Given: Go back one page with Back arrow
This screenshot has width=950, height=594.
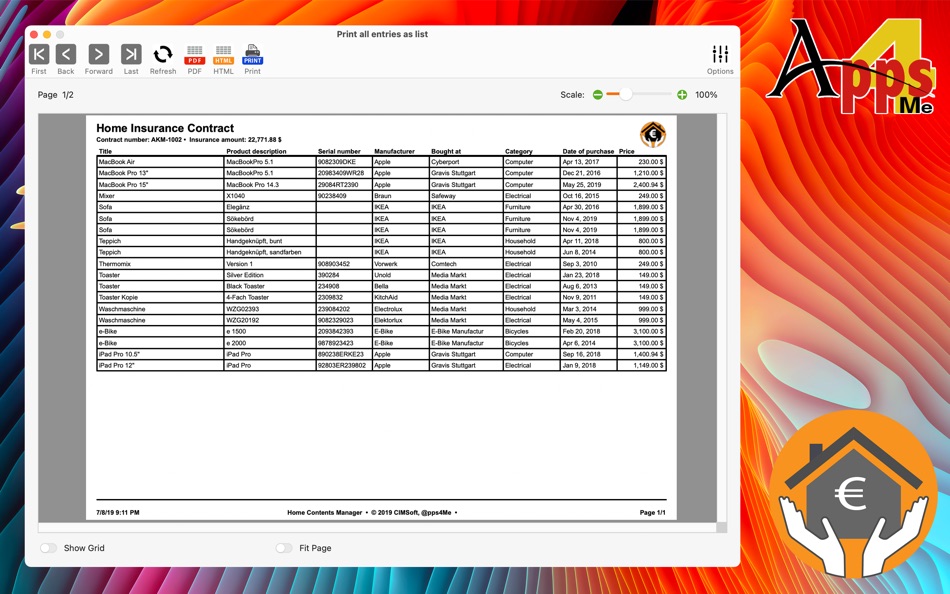Looking at the screenshot, I should pos(66,55).
